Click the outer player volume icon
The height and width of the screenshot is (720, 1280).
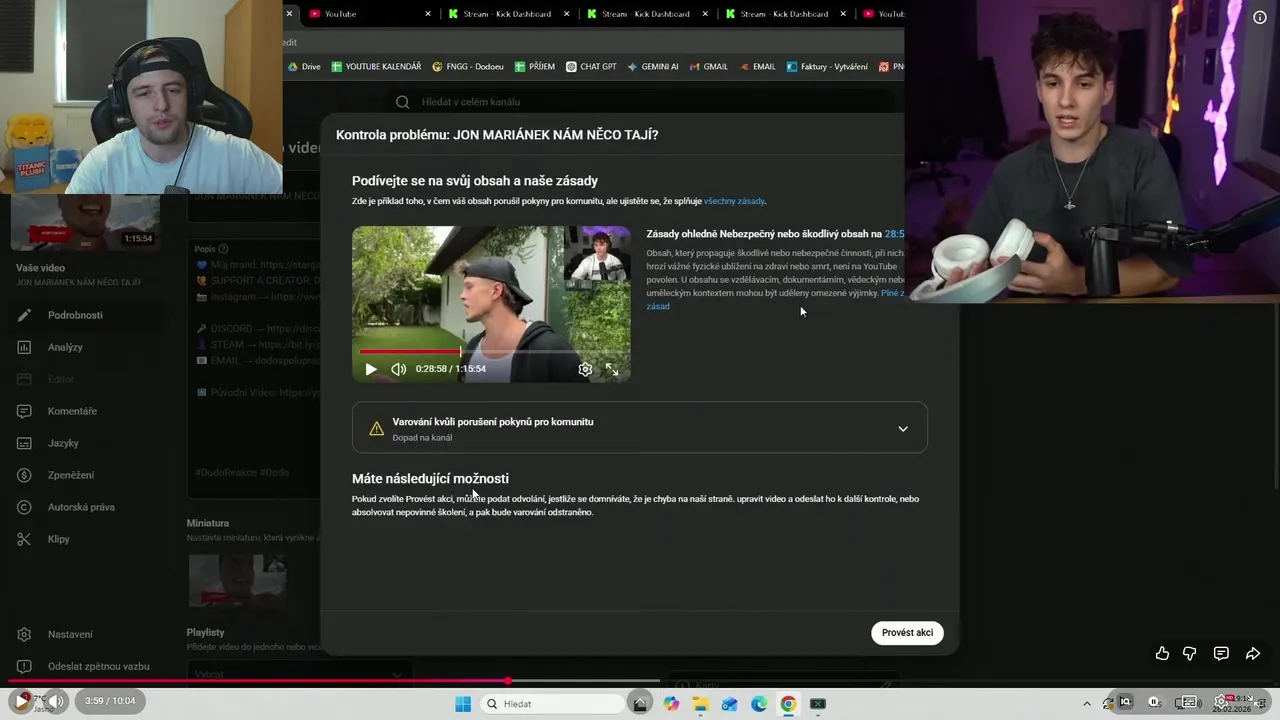coord(55,701)
